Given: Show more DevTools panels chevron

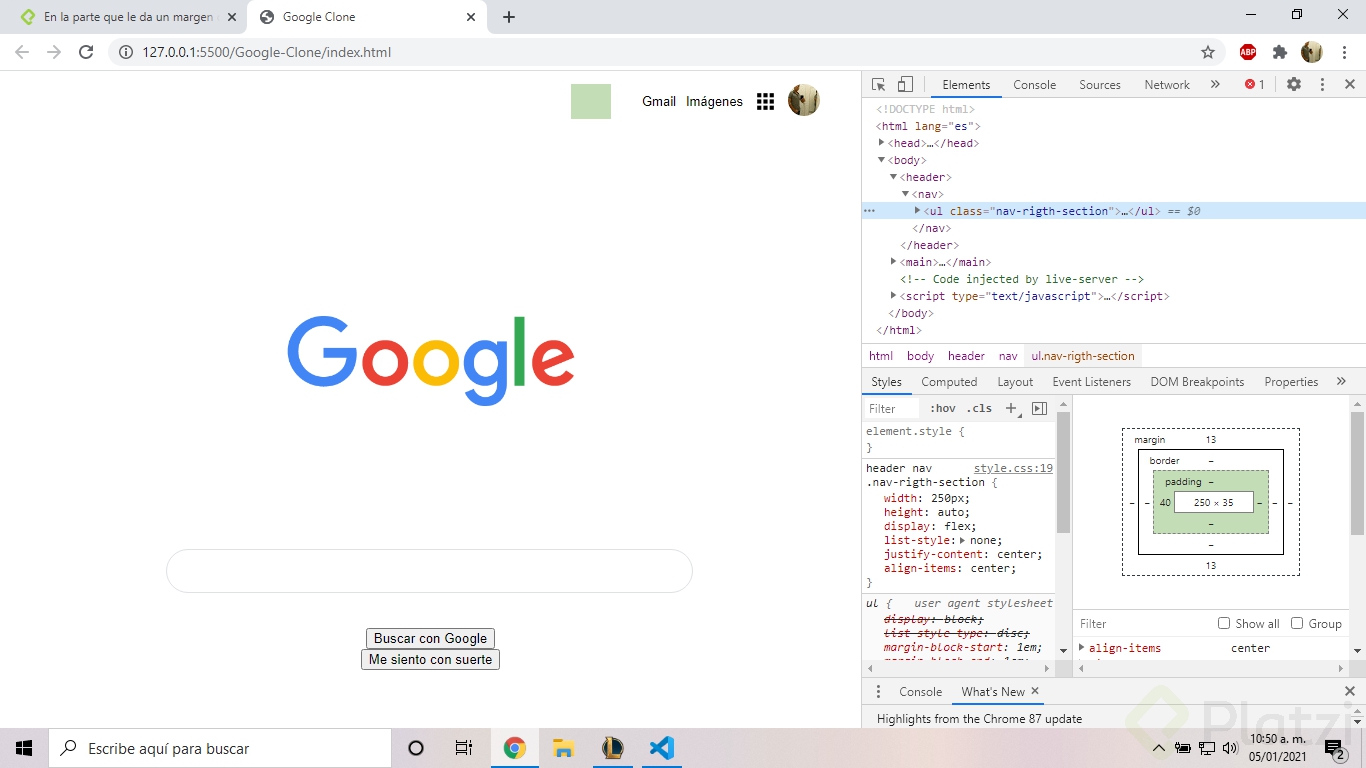Looking at the screenshot, I should pyautogui.click(x=1215, y=85).
